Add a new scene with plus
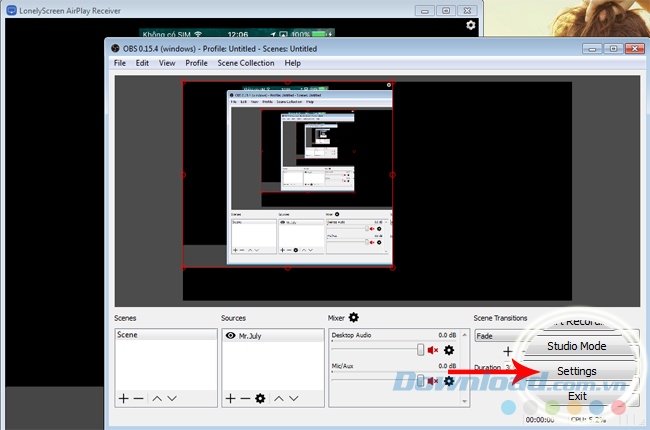This screenshot has height=430, width=650. 123,398
